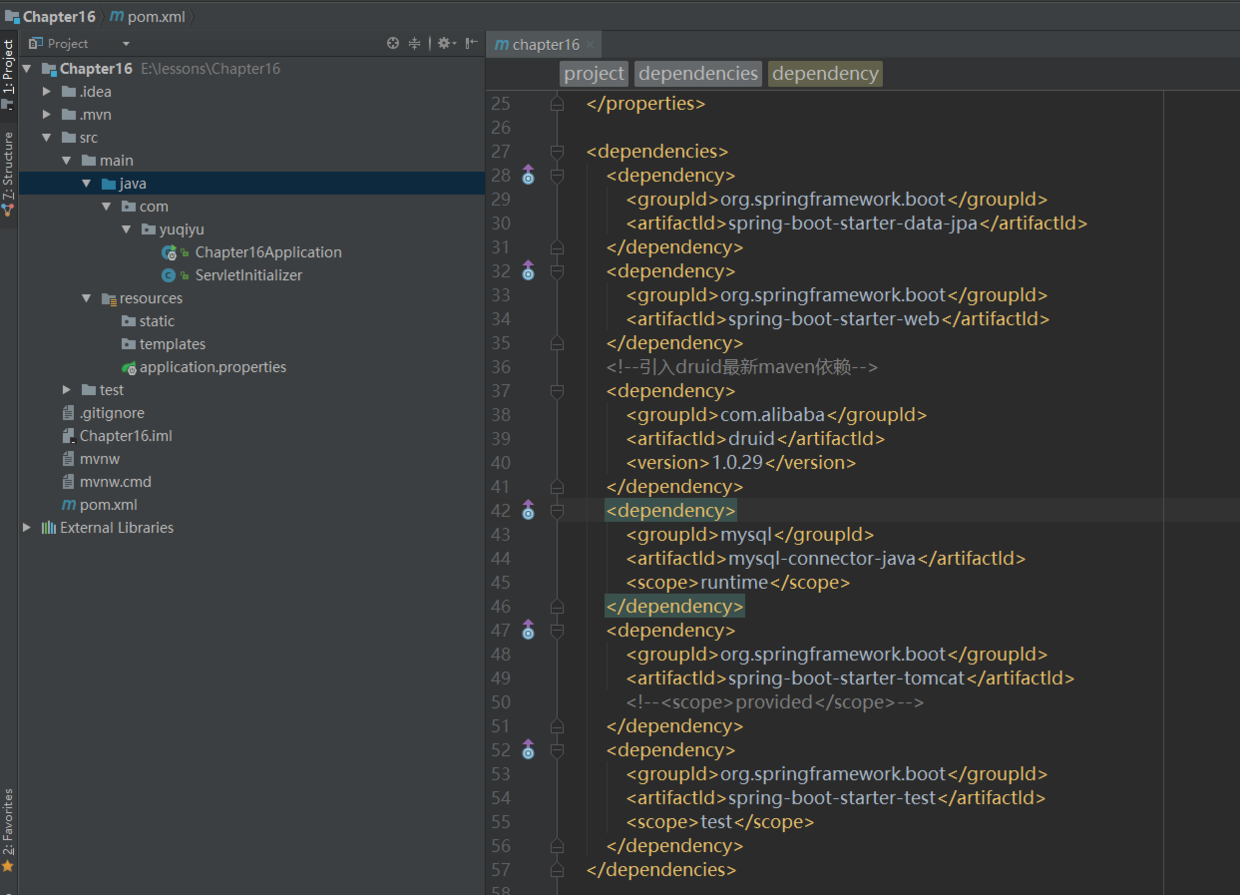Hide the Project tool window
The width and height of the screenshot is (1240, 895).
pos(471,43)
